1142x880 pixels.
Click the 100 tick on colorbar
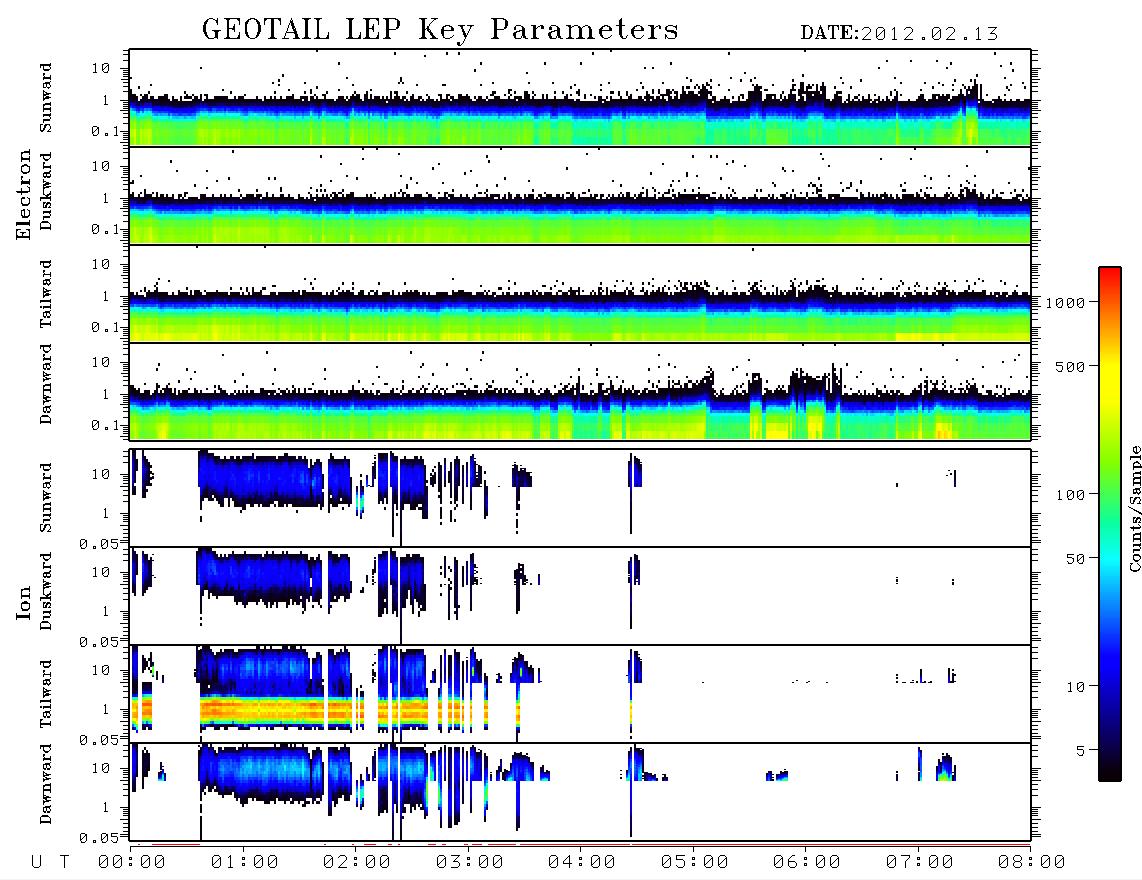(x=1070, y=495)
